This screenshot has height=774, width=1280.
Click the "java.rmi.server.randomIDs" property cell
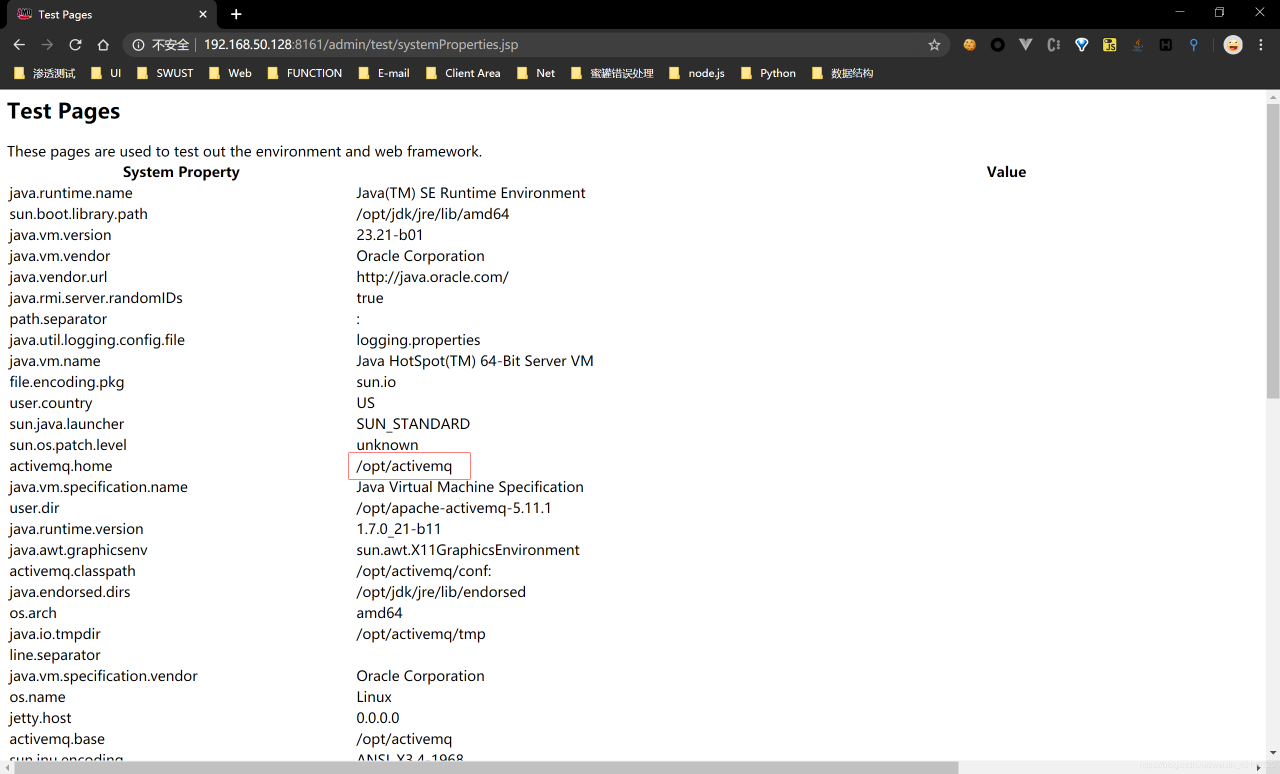tap(96, 298)
